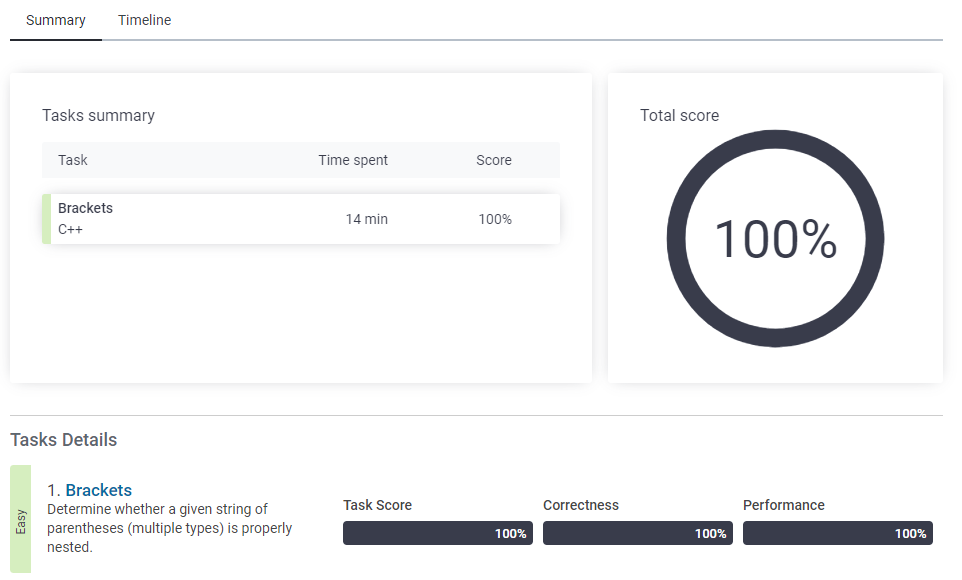The height and width of the screenshot is (580, 962).
Task: Click the Total score heading
Action: point(679,115)
